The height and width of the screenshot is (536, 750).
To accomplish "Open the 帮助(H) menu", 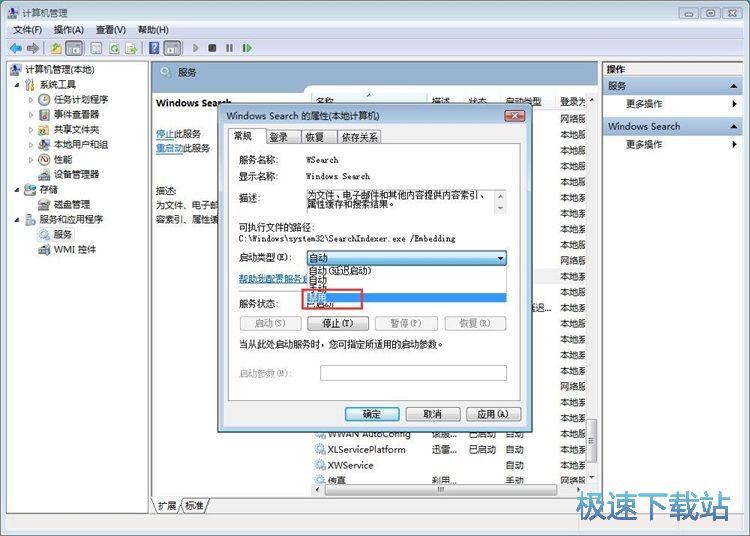I will click(x=153, y=30).
